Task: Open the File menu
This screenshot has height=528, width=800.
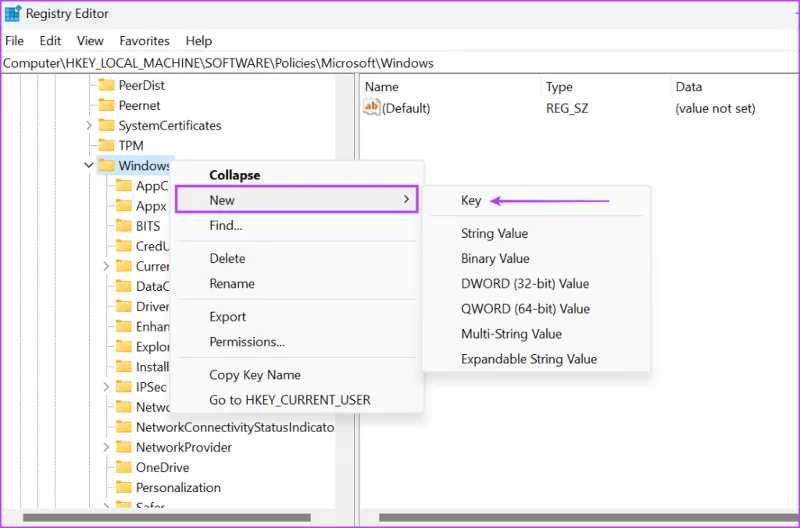Action: [14, 41]
